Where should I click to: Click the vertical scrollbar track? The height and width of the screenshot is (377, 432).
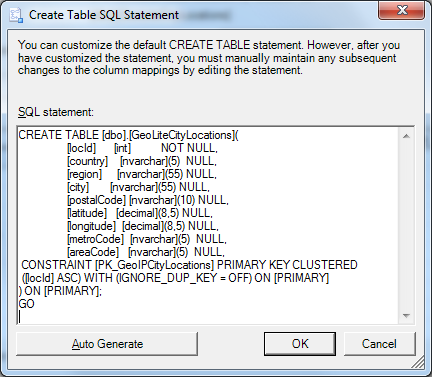406,226
